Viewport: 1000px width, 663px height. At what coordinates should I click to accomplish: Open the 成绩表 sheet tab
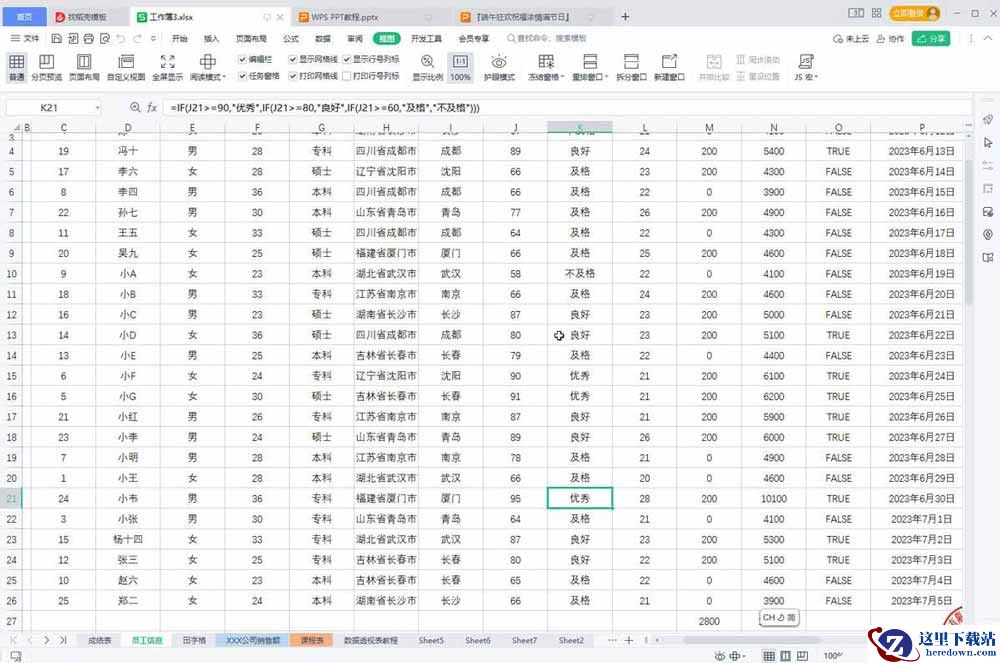[x=99, y=640]
